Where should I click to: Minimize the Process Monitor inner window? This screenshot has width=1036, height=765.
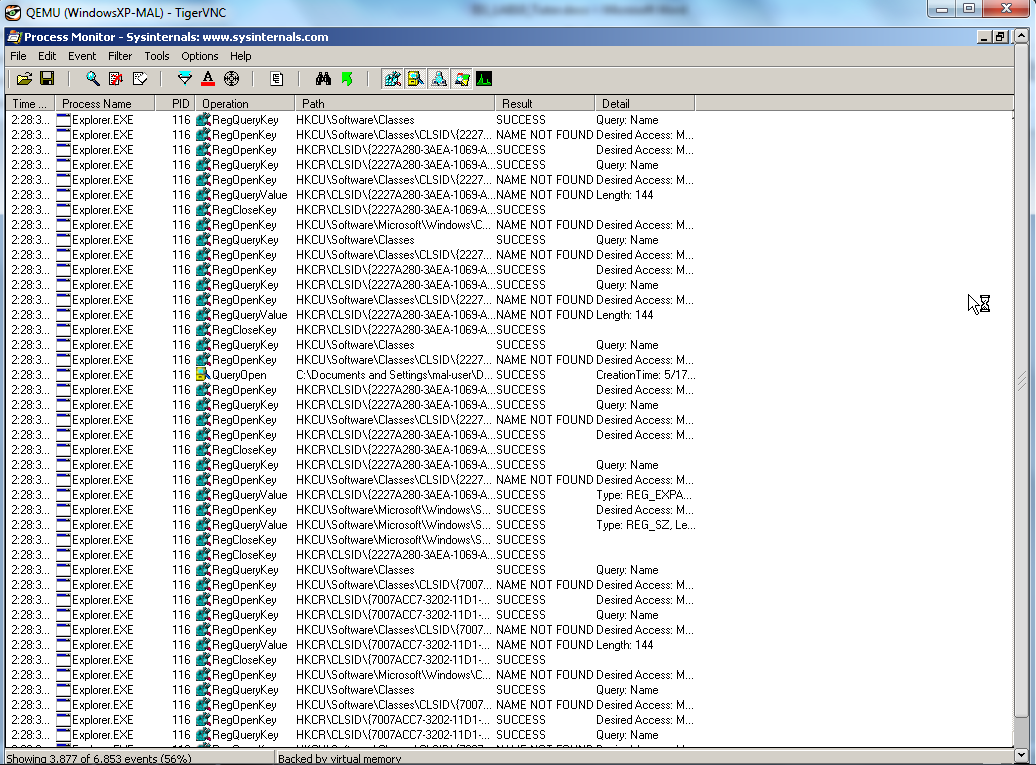(984, 37)
